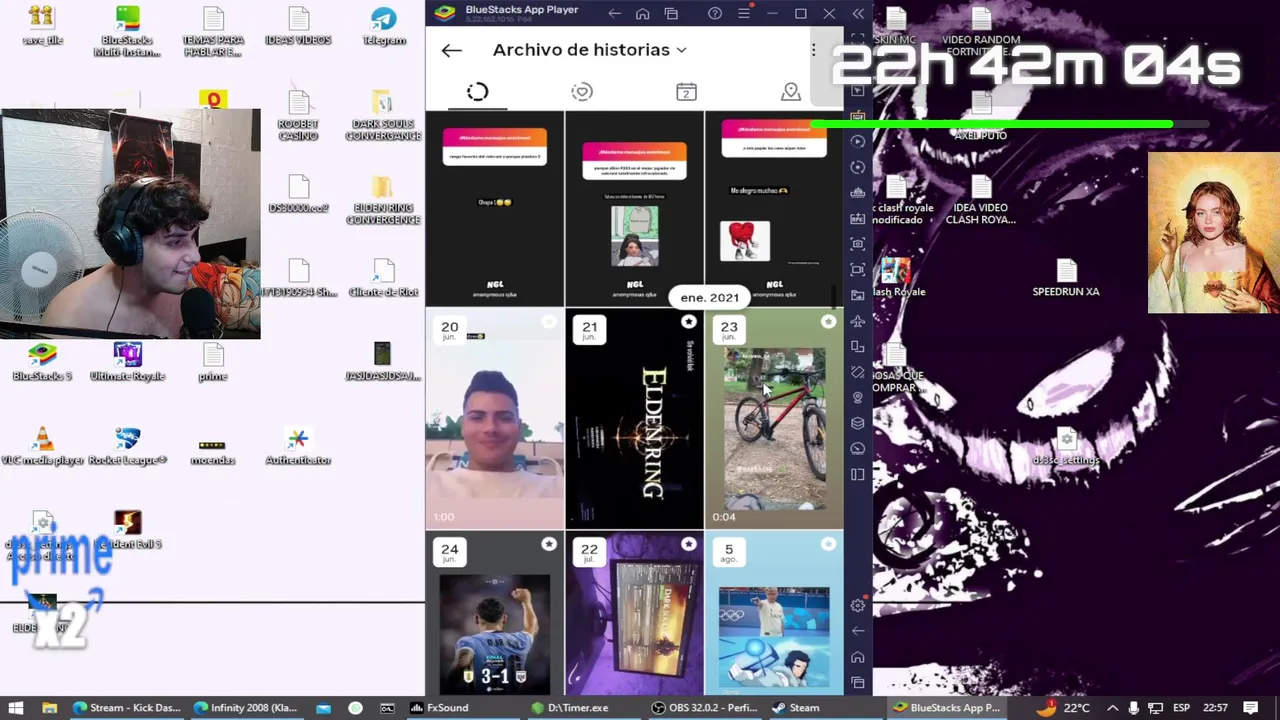Click the BlueStacks side panel layout icon

(x=858, y=475)
